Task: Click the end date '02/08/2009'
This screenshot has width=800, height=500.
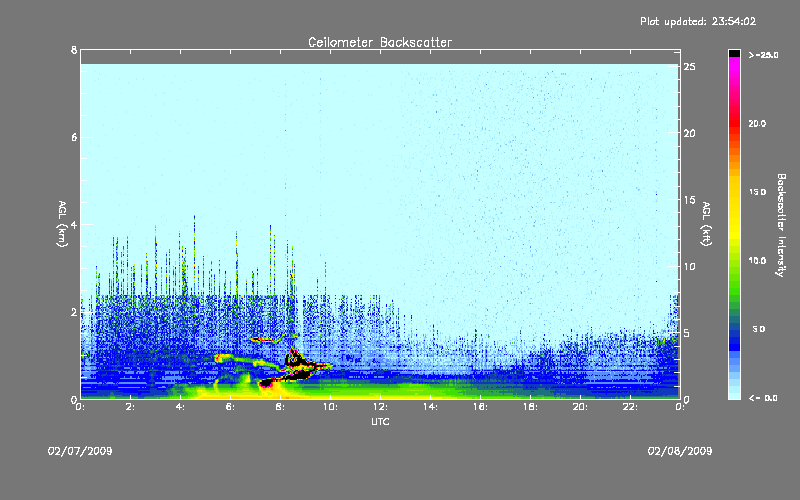Action: point(680,451)
